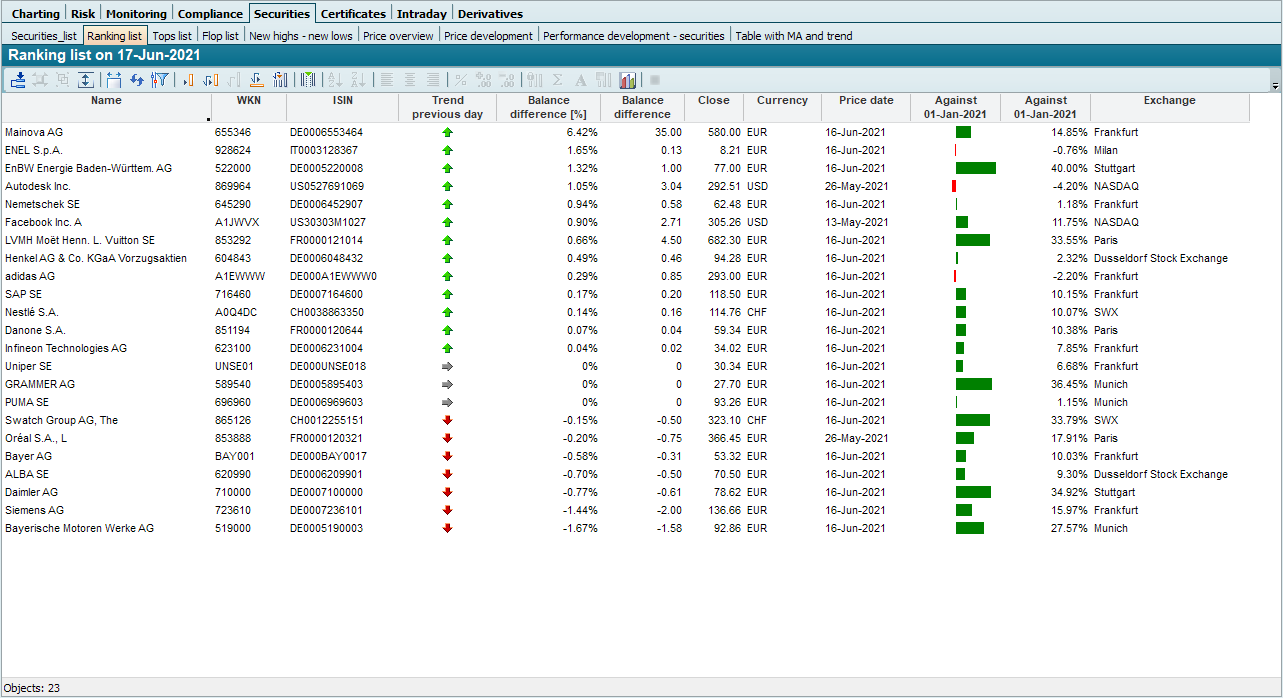Switch to the Derivatives tab
Viewport: 1284px width, 698px height.
(x=490, y=14)
